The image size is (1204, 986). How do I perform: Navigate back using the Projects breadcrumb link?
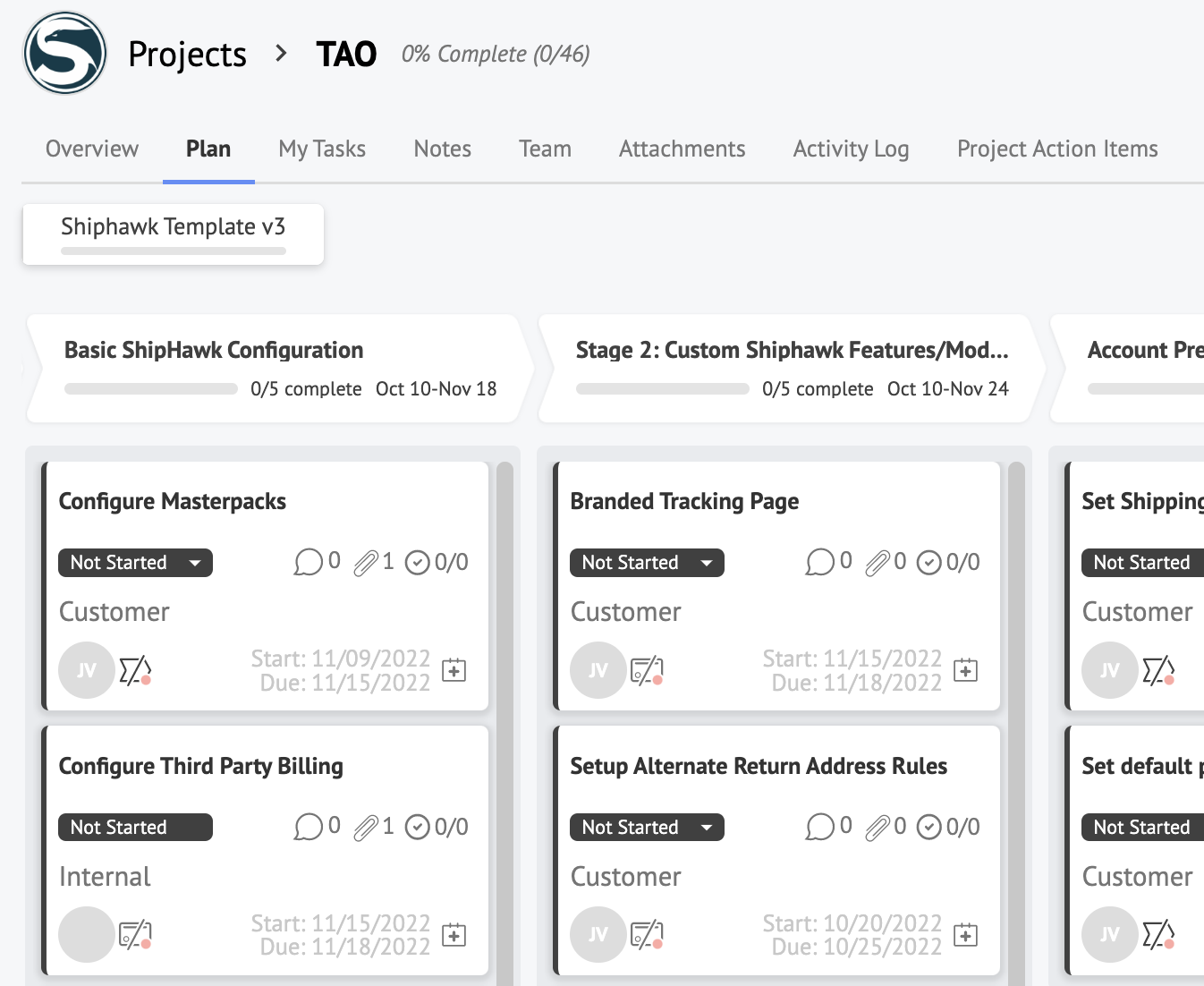tap(187, 55)
